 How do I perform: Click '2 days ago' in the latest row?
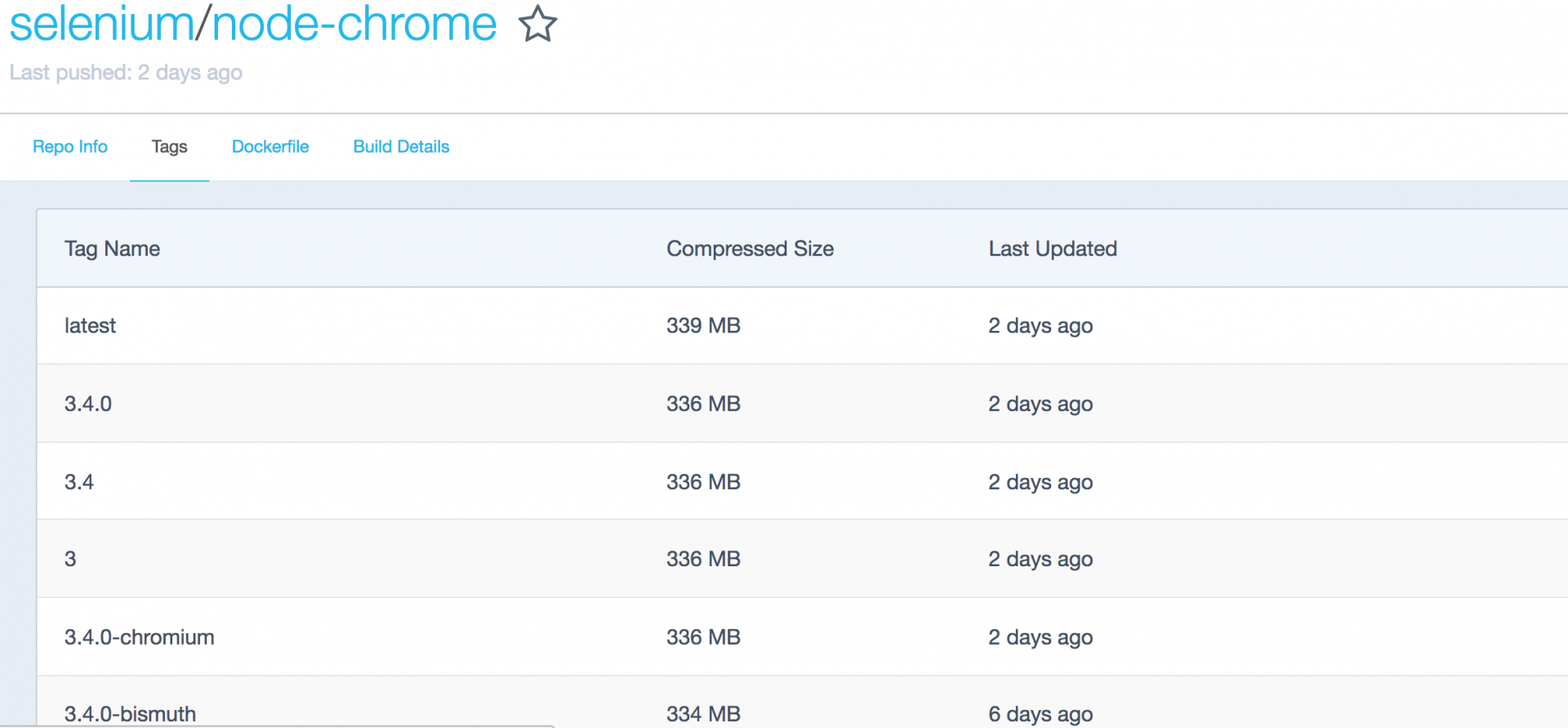[1040, 326]
